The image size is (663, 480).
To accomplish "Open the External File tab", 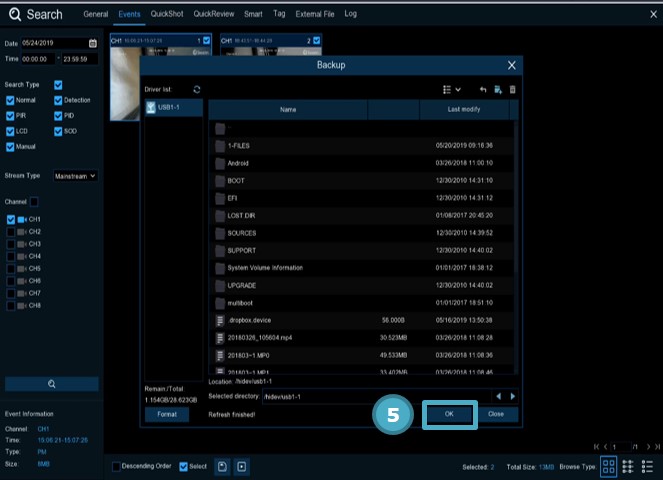I will [x=314, y=15].
